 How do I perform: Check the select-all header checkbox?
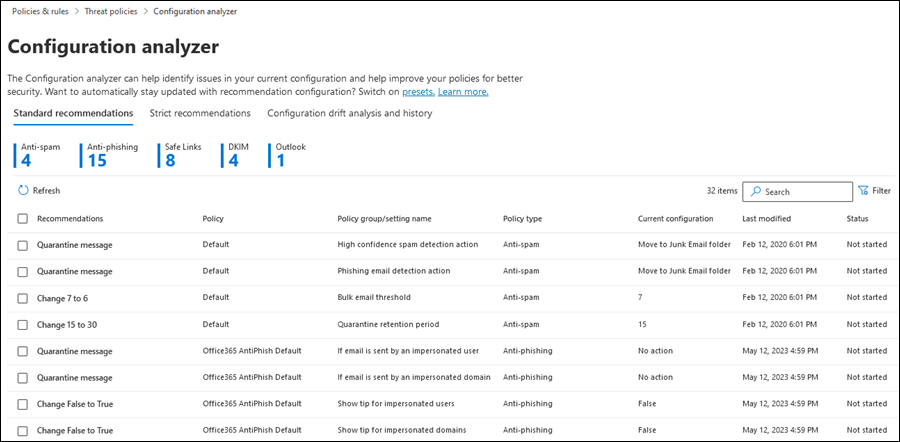tap(23, 218)
